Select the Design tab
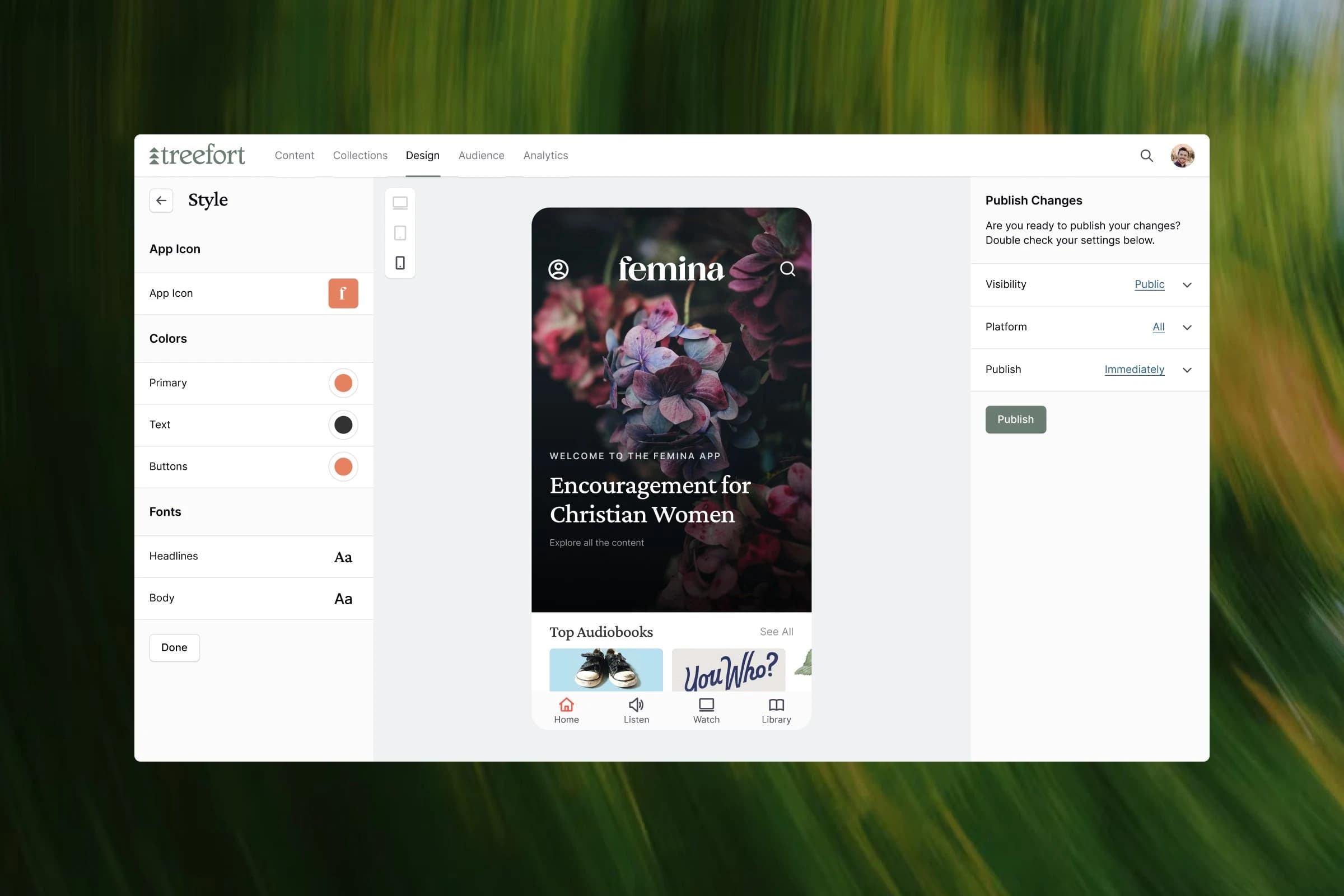 423,156
